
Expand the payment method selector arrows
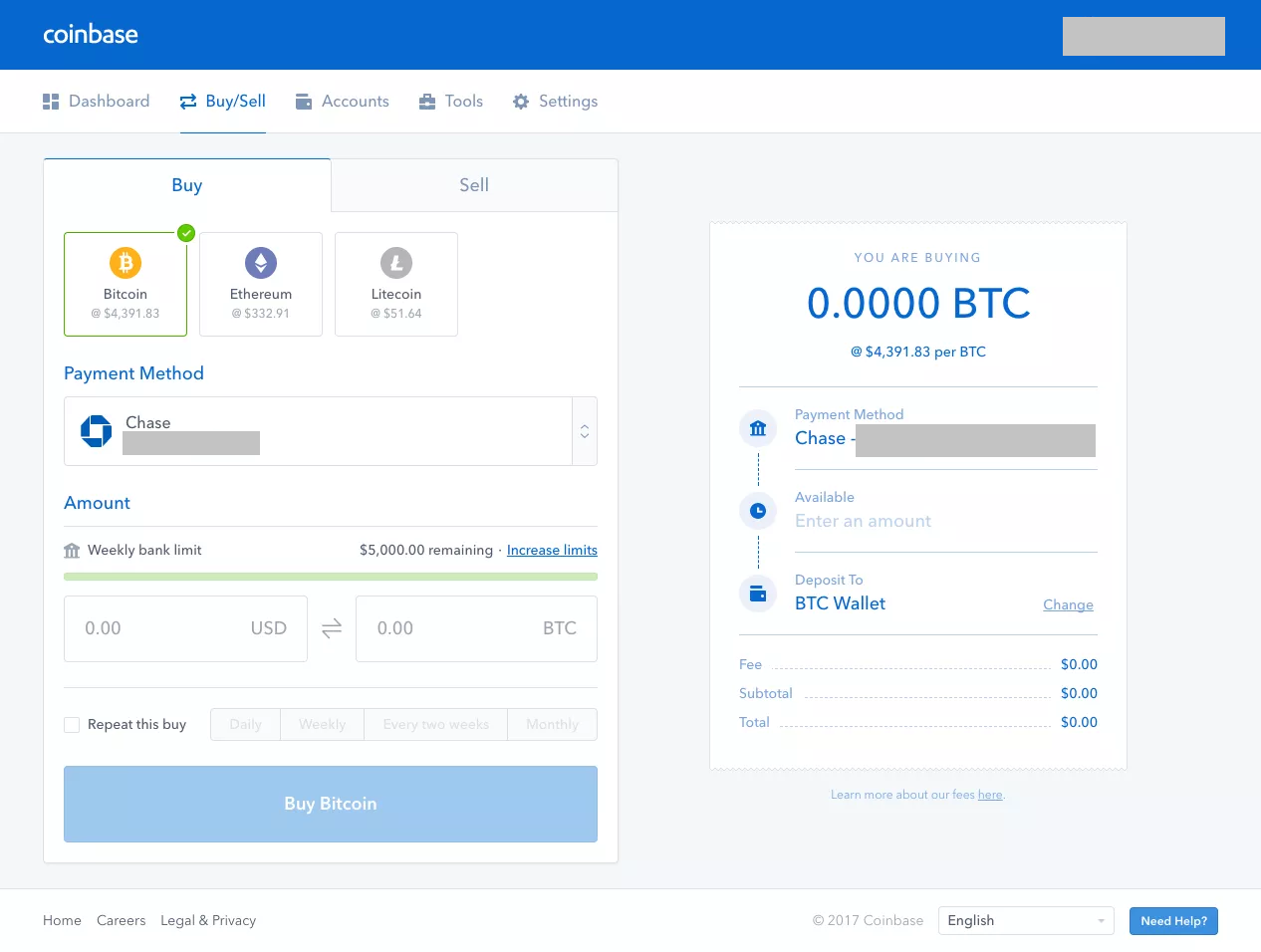[x=585, y=431]
